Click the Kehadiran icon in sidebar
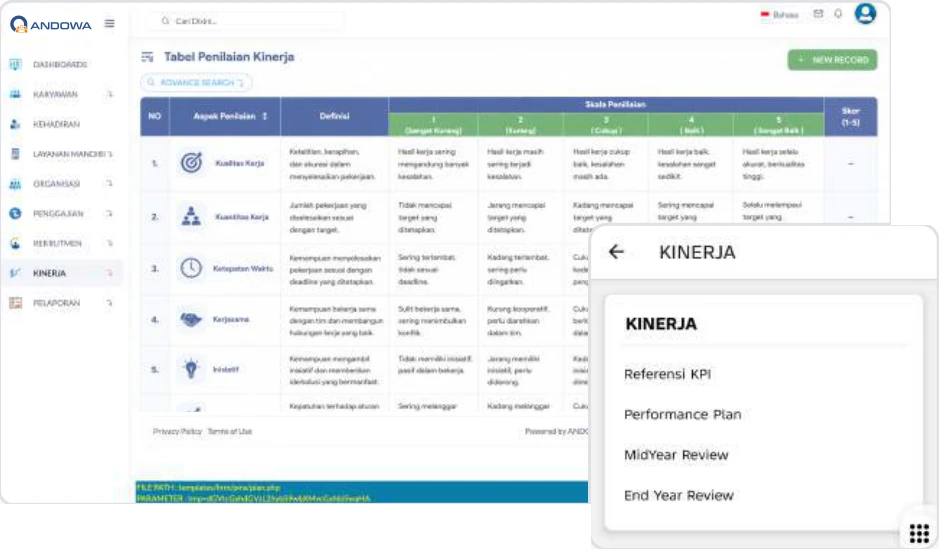Image resolution: width=939 pixels, height=549 pixels. click(x=16, y=124)
